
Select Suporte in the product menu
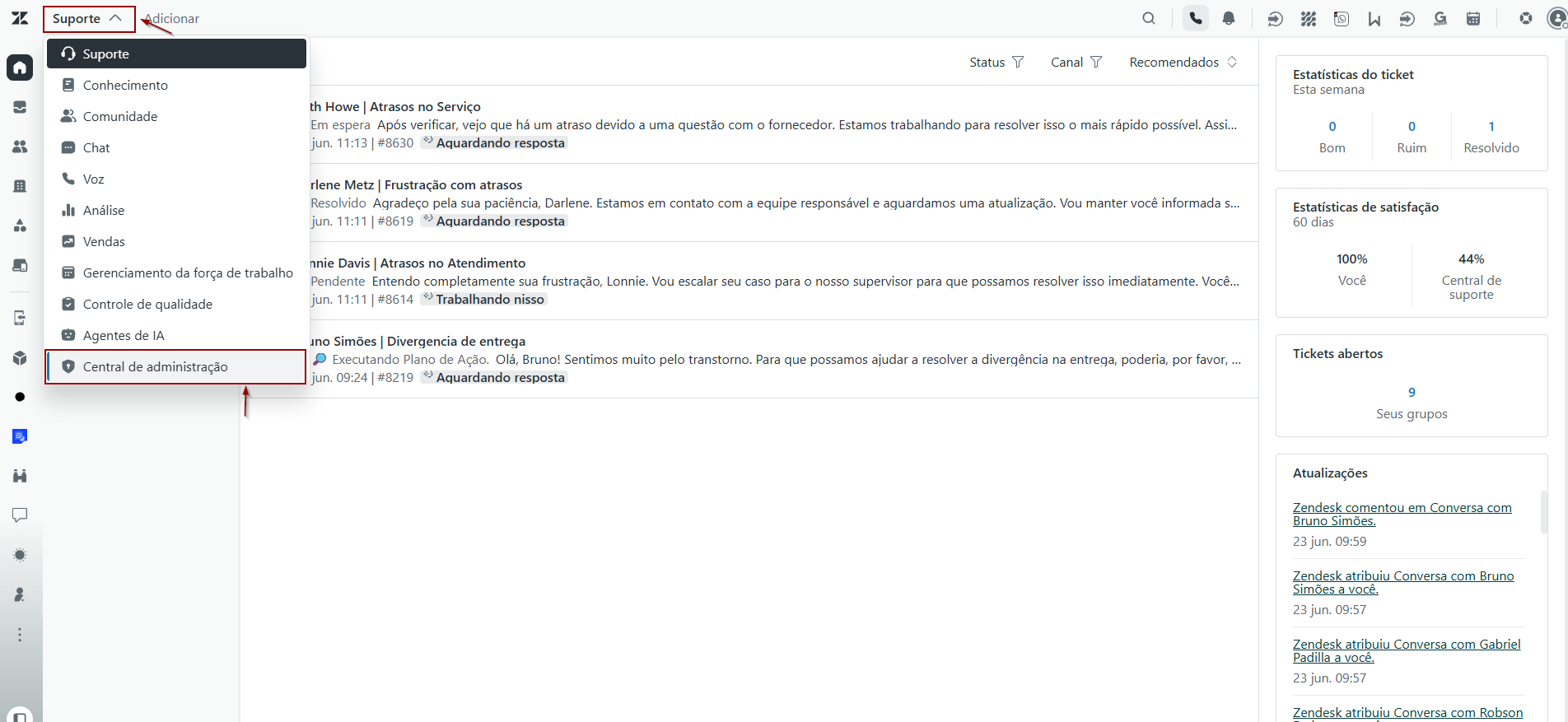(x=176, y=54)
